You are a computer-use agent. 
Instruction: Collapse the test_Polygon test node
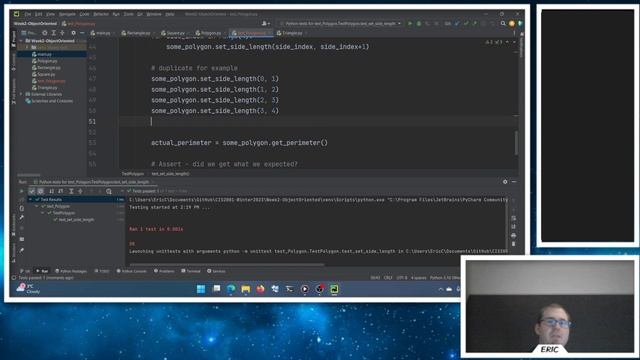(x=37, y=206)
